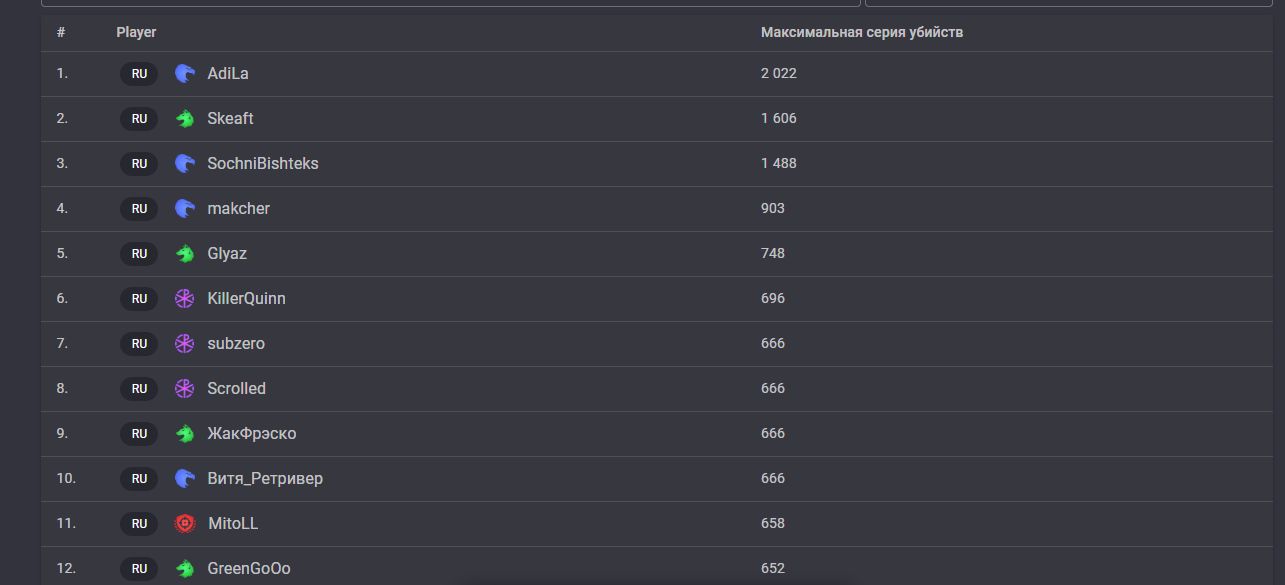Open player profile makcher
The width and height of the screenshot is (1285, 585).
pos(238,208)
